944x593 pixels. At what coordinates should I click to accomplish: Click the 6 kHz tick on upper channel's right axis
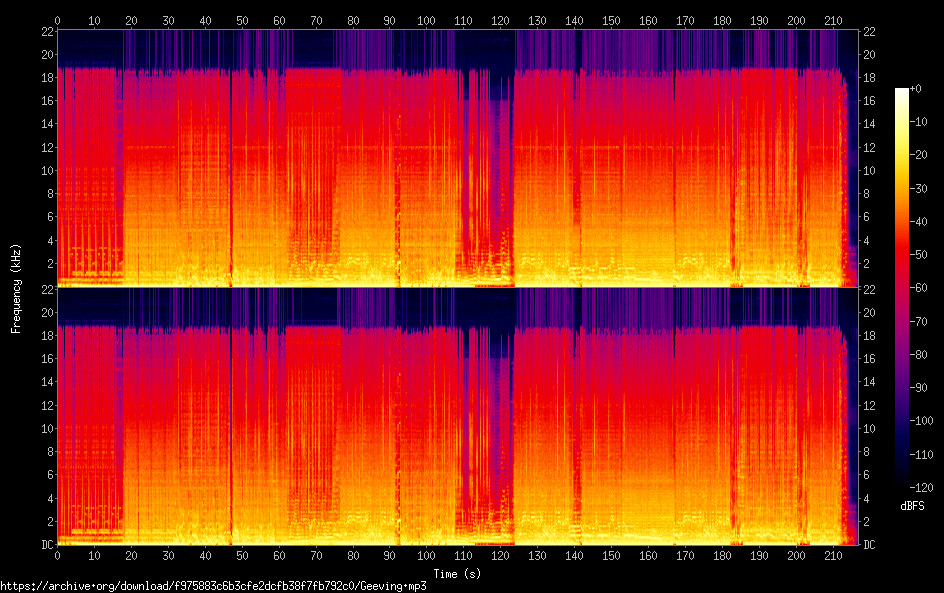pos(869,217)
